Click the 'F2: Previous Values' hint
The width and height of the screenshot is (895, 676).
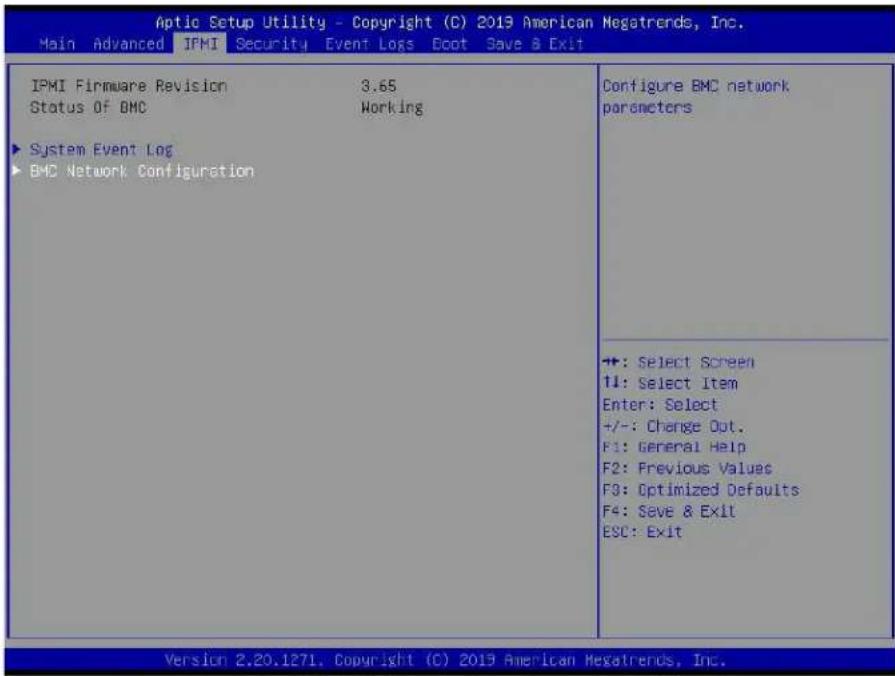[687, 469]
